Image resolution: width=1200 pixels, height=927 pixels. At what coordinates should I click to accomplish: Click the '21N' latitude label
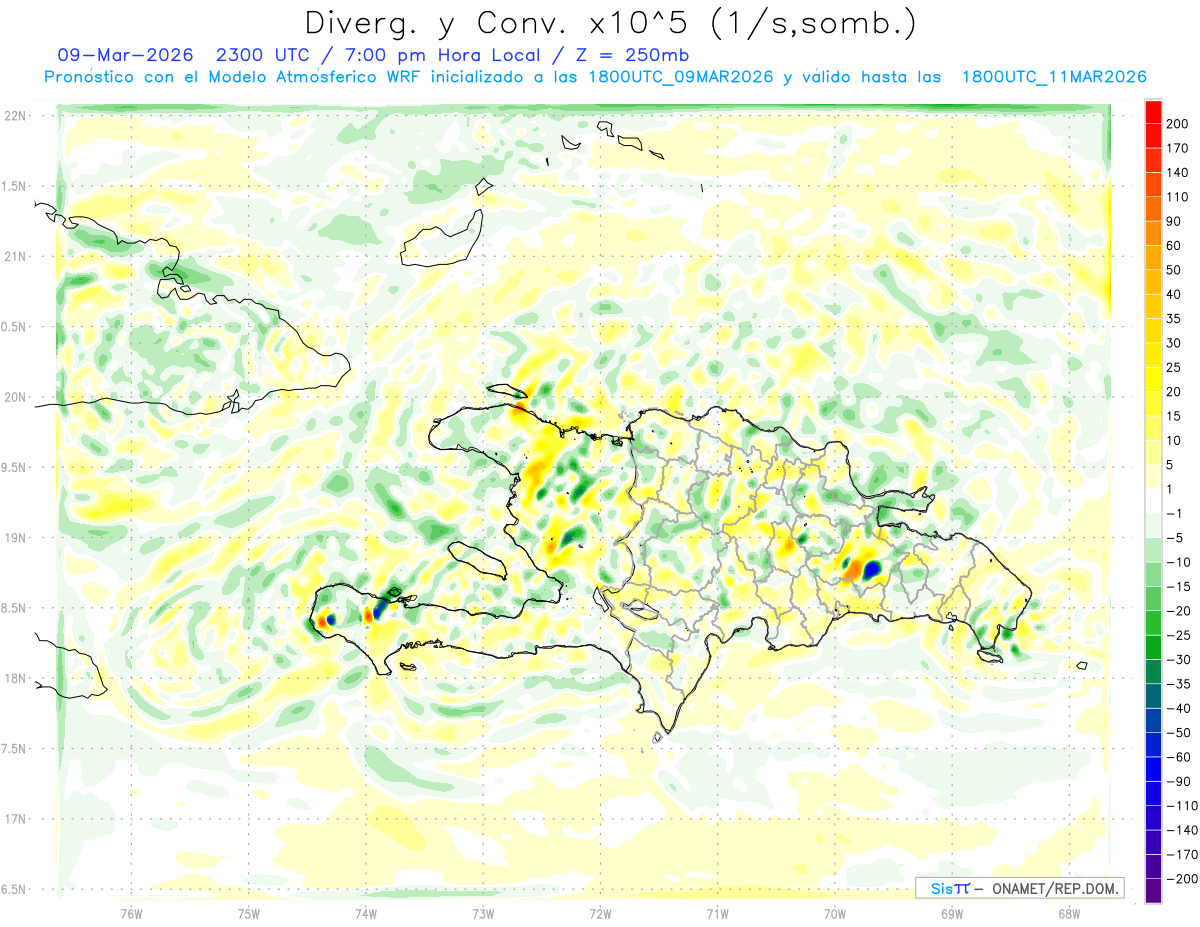pyautogui.click(x=14, y=256)
